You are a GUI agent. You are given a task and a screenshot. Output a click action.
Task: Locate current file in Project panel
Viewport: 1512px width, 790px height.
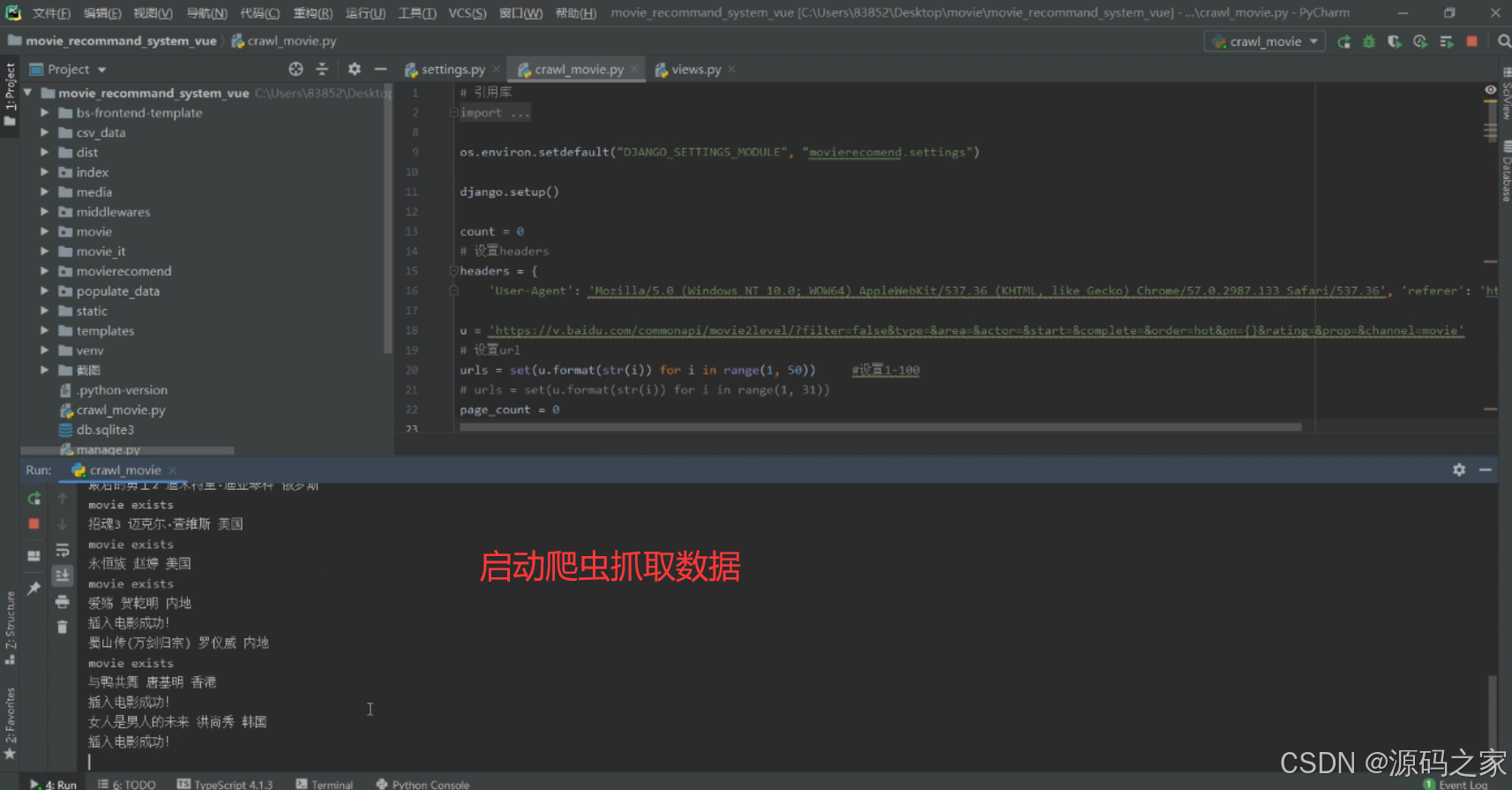[x=296, y=69]
